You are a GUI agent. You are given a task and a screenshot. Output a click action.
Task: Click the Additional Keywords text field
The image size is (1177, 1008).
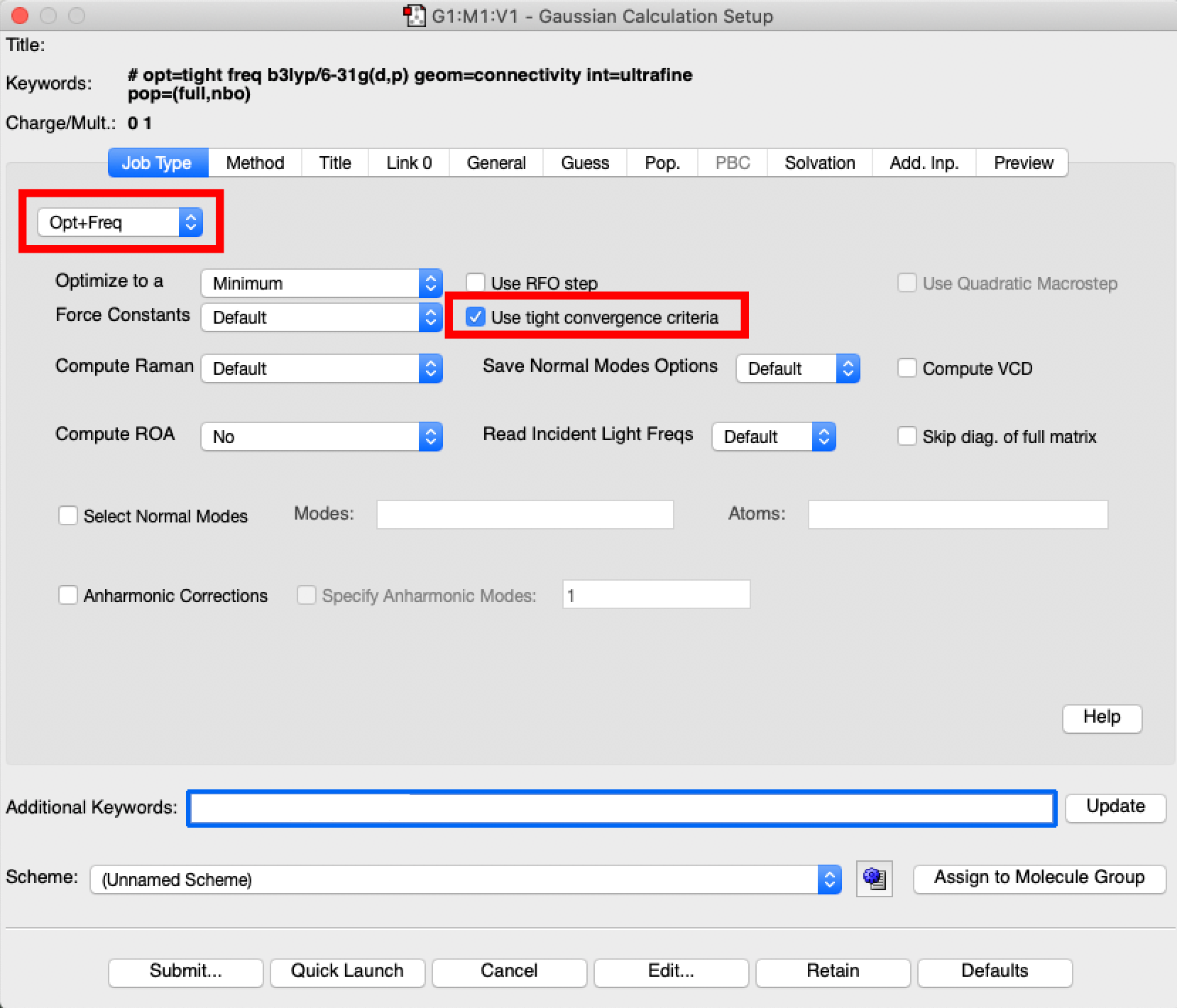621,809
